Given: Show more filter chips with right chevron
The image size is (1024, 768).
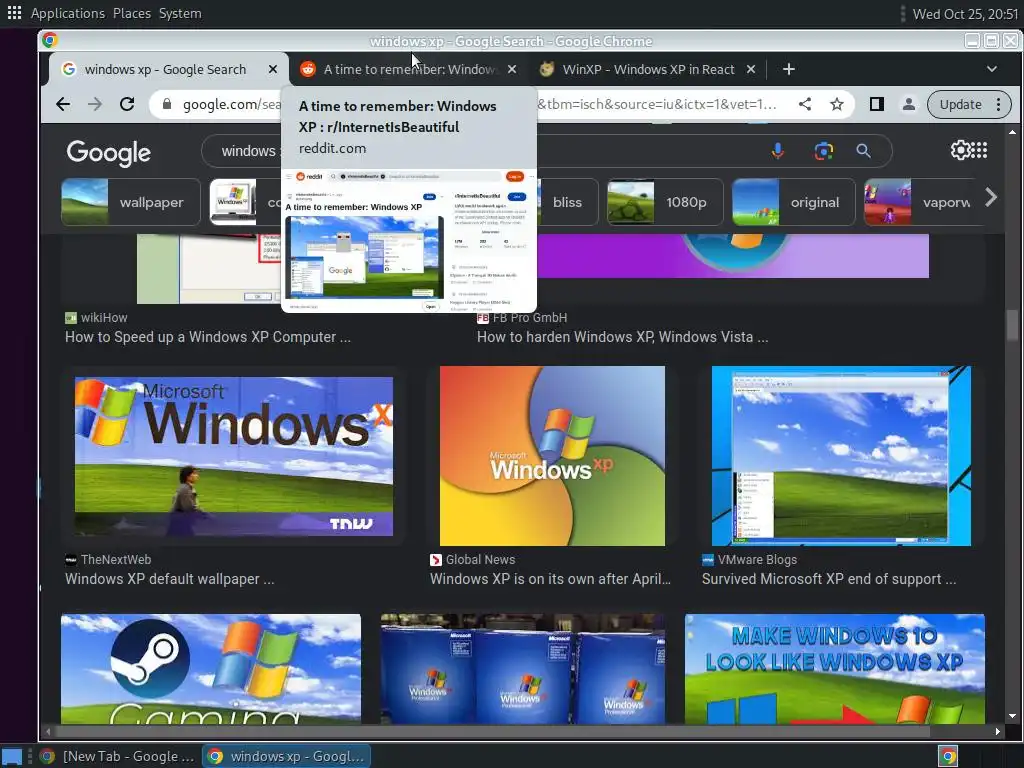Looking at the screenshot, I should coord(991,197).
